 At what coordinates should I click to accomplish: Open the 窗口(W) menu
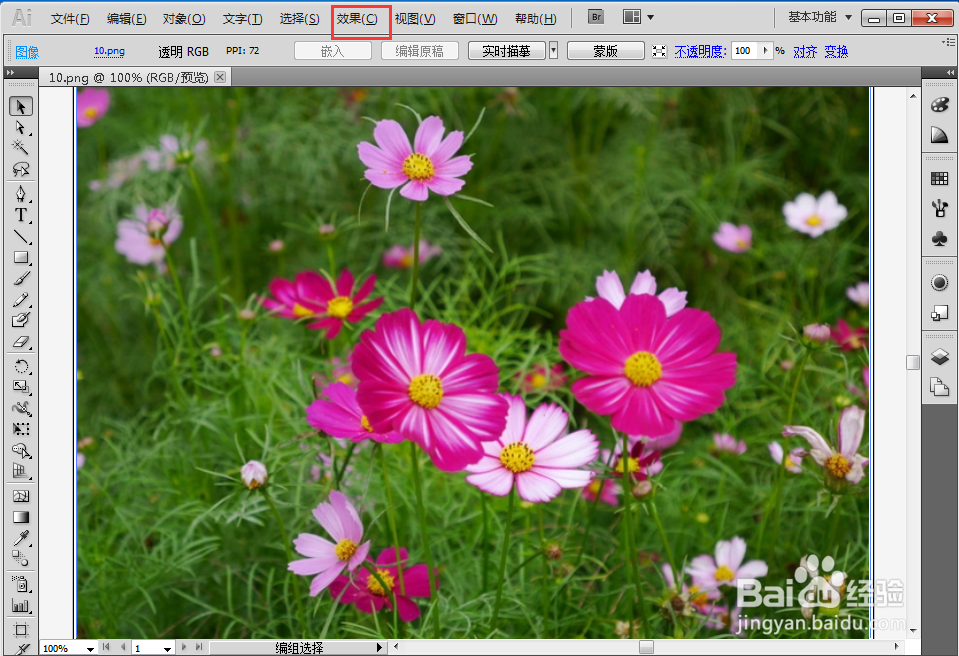(475, 19)
